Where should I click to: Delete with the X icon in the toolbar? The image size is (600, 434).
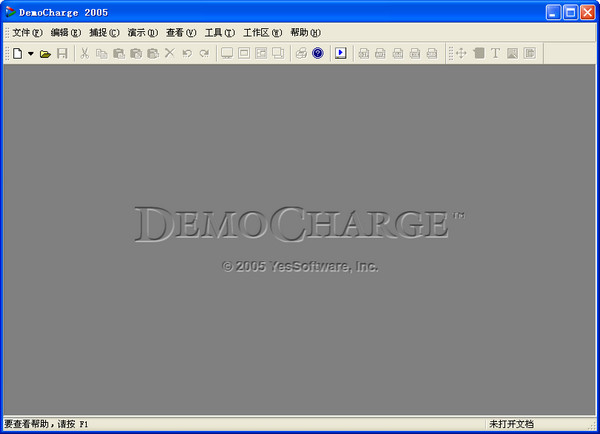coord(170,53)
